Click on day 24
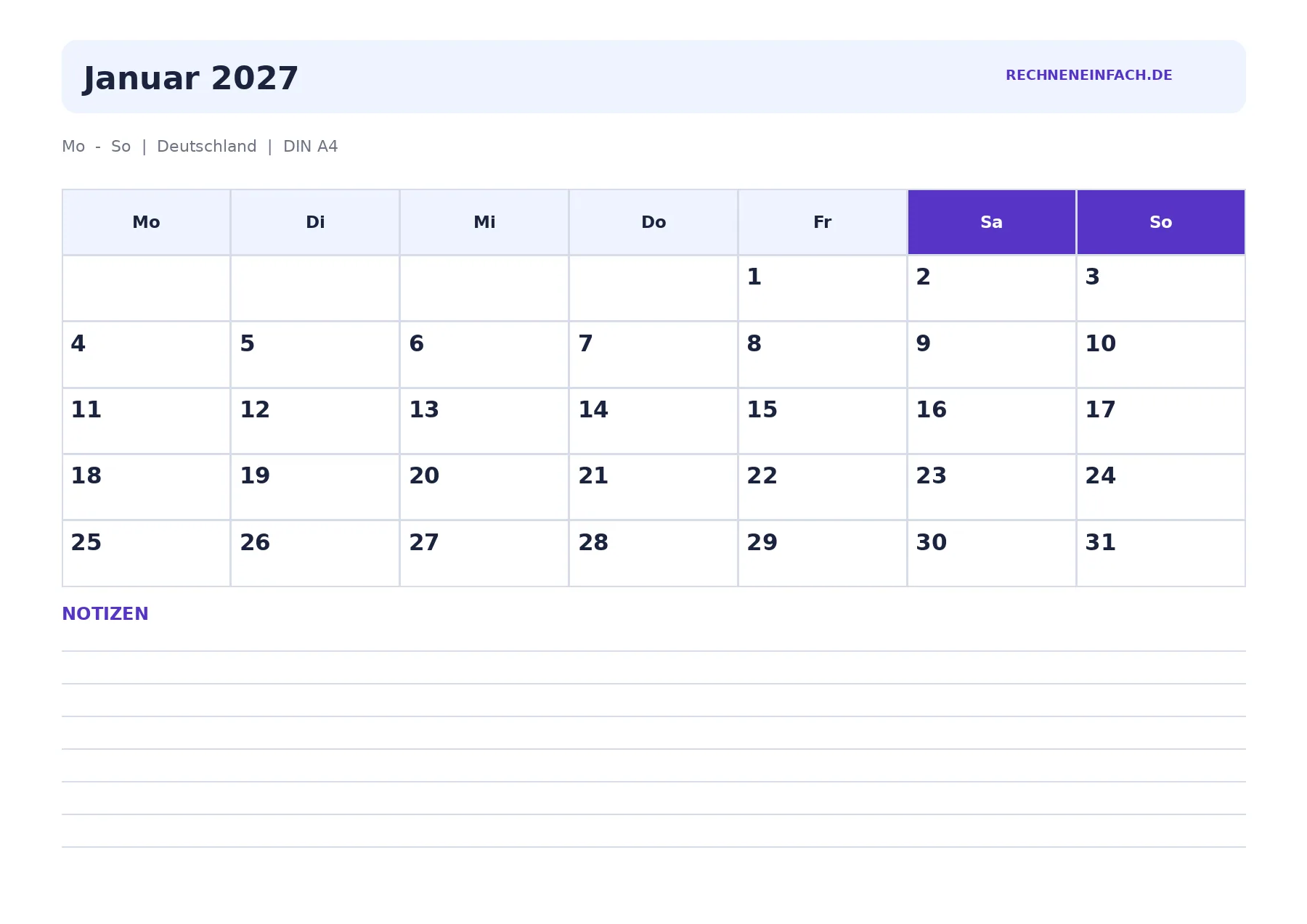The image size is (1307, 924). [1161, 487]
